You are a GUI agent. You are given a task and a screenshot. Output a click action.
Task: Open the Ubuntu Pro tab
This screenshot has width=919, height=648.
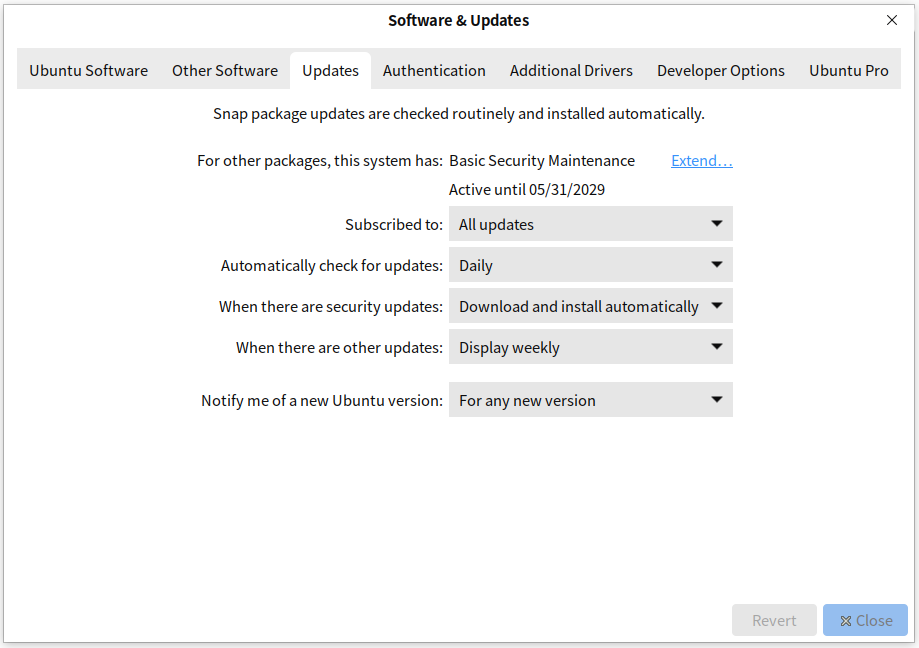[848, 71]
